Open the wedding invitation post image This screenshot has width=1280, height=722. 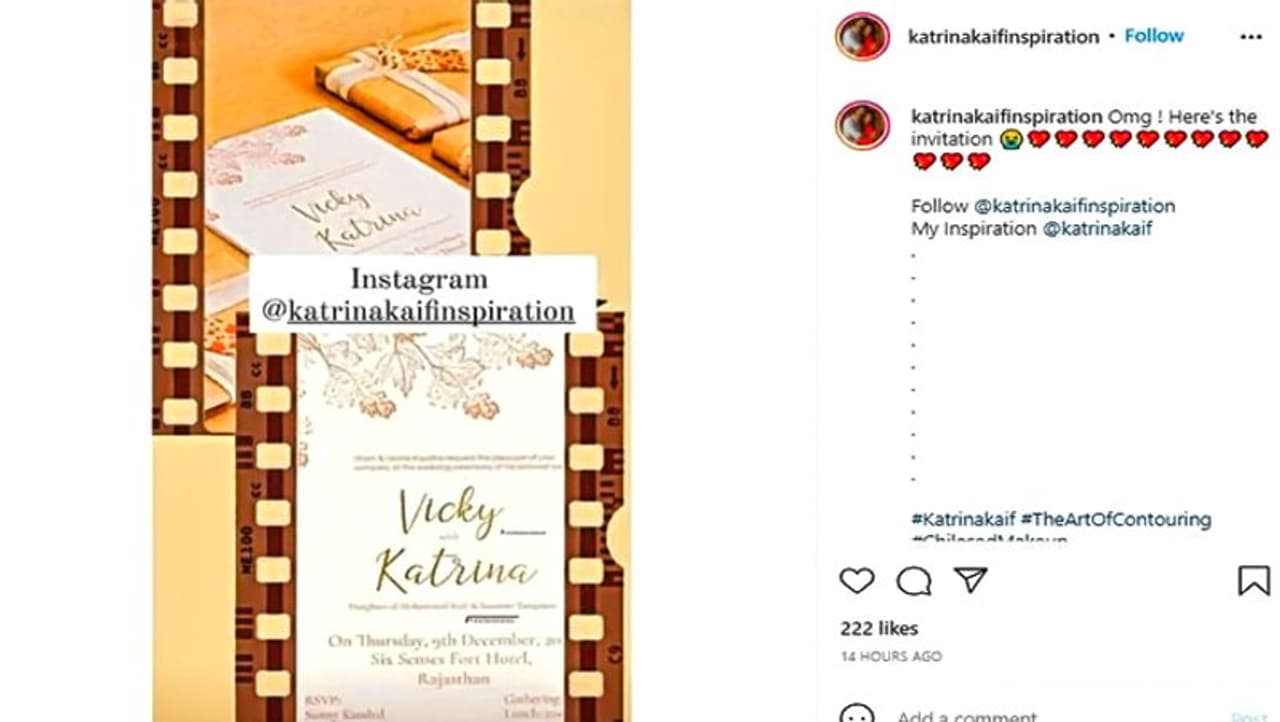point(391,361)
